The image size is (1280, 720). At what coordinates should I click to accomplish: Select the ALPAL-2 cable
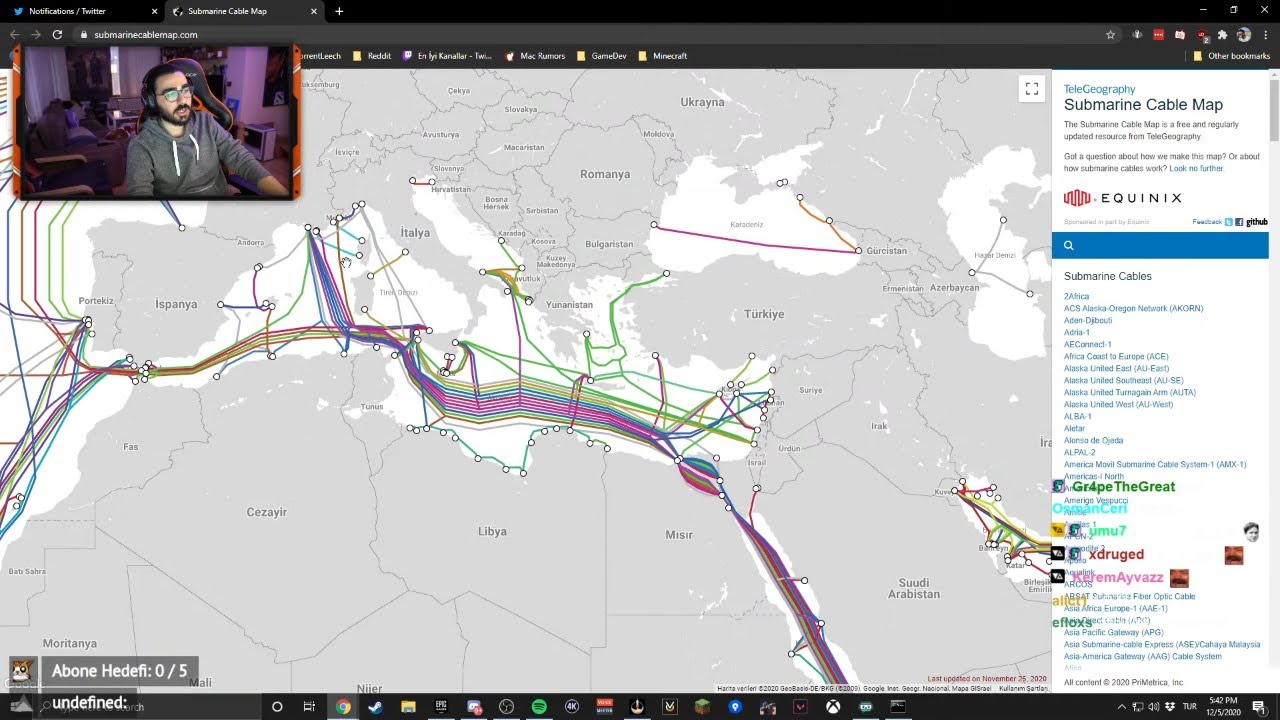[x=1079, y=452]
